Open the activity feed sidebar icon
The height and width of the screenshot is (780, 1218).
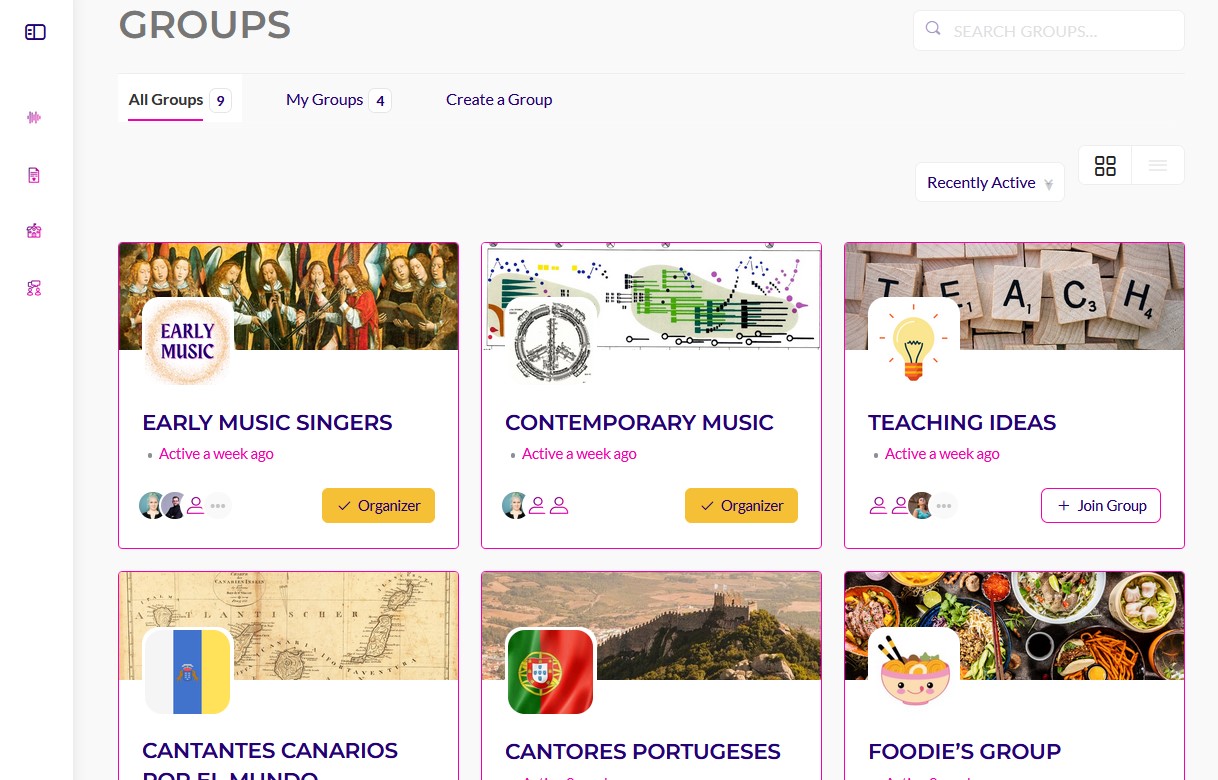[x=34, y=118]
